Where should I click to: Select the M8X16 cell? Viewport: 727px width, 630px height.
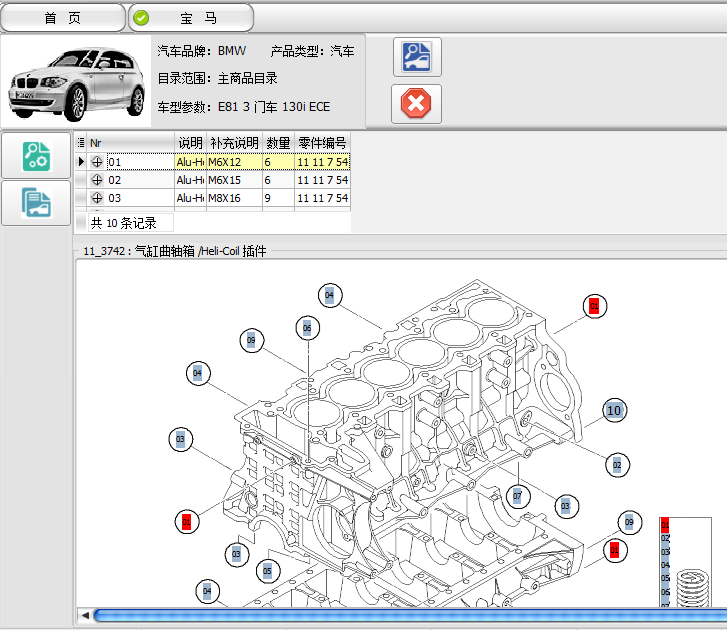234,198
